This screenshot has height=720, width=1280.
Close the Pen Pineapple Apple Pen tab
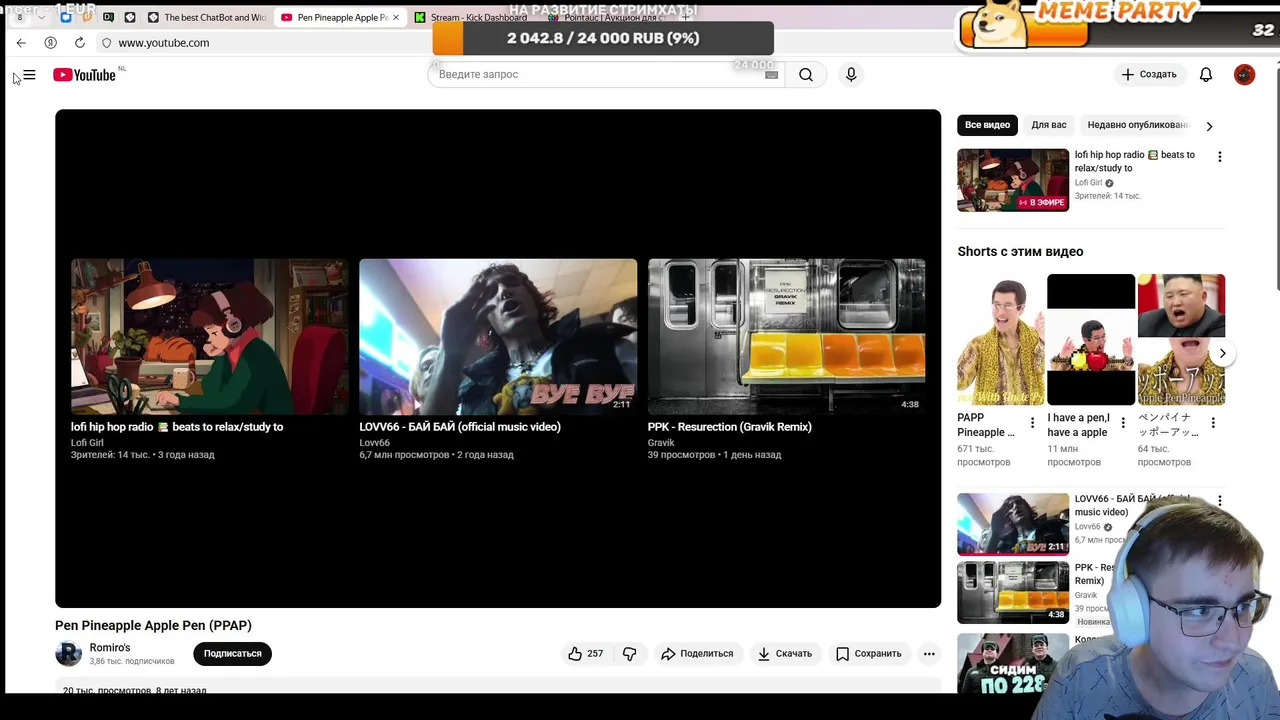point(396,18)
